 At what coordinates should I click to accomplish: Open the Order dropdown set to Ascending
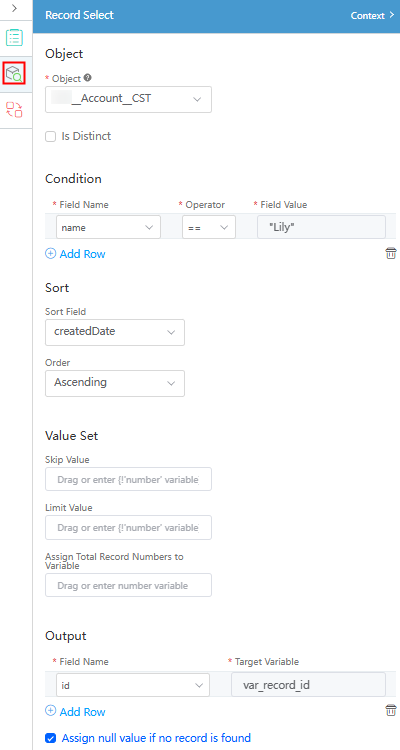(x=115, y=383)
